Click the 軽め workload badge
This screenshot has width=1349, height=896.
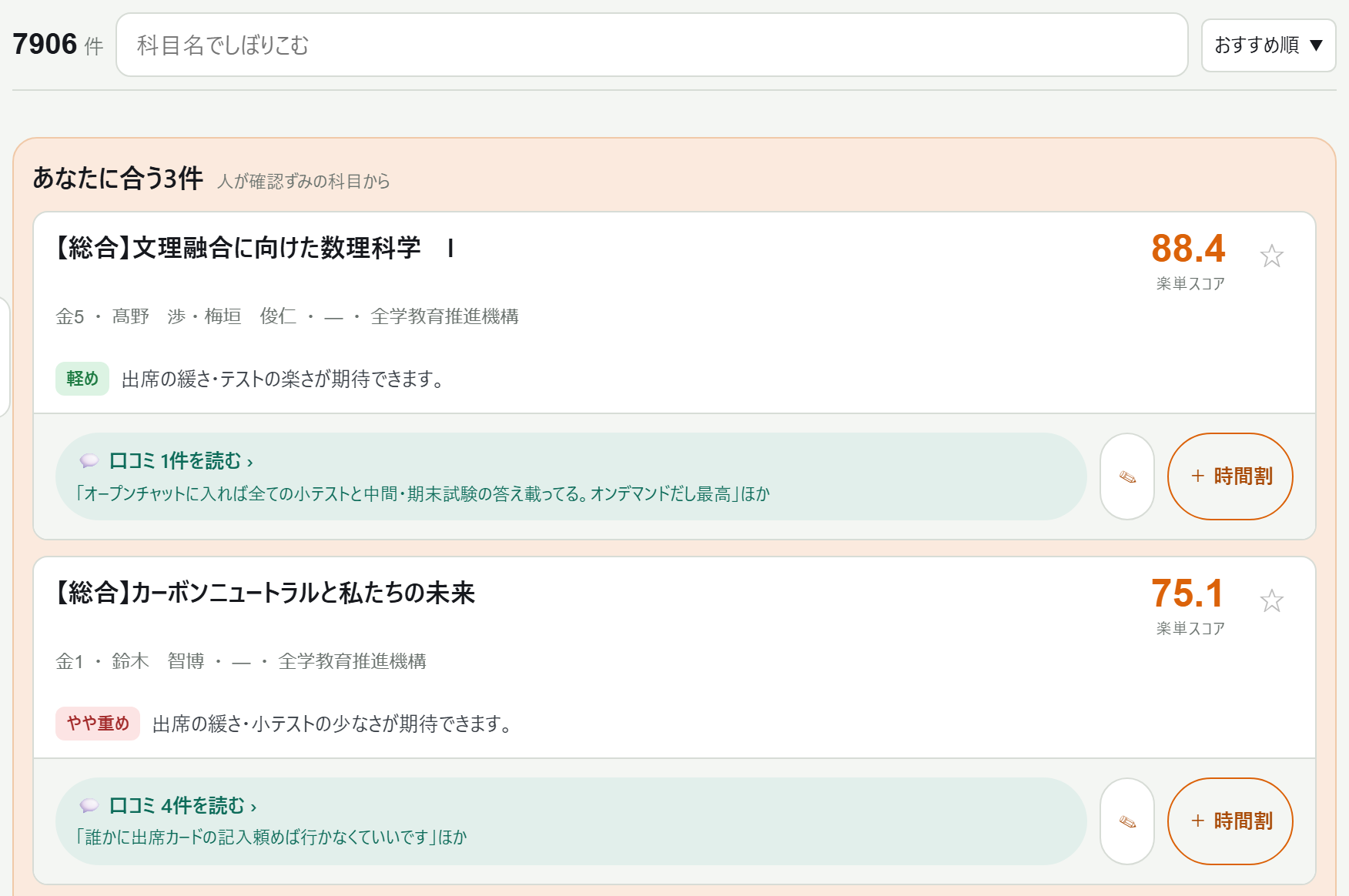pyautogui.click(x=82, y=379)
